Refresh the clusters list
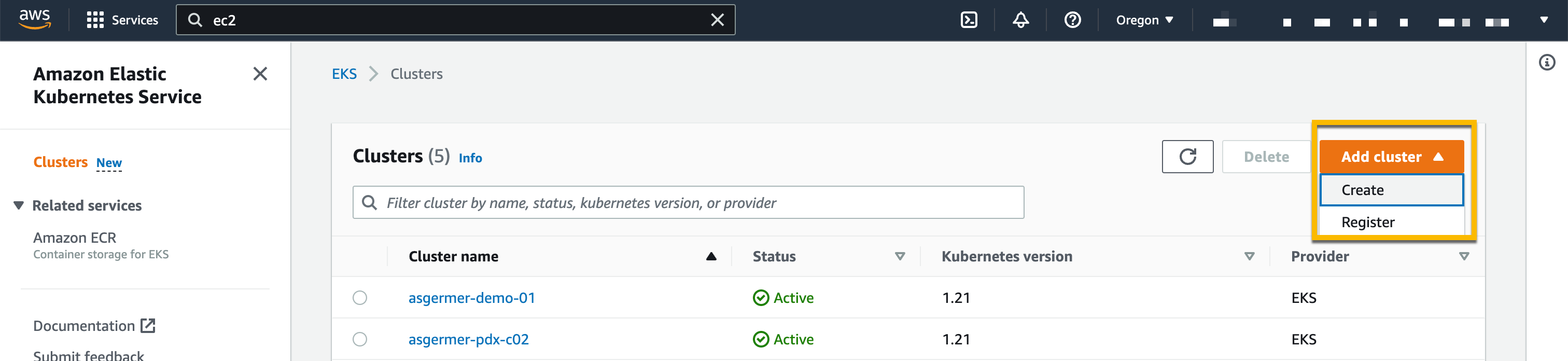The image size is (1568, 361). (x=1187, y=157)
